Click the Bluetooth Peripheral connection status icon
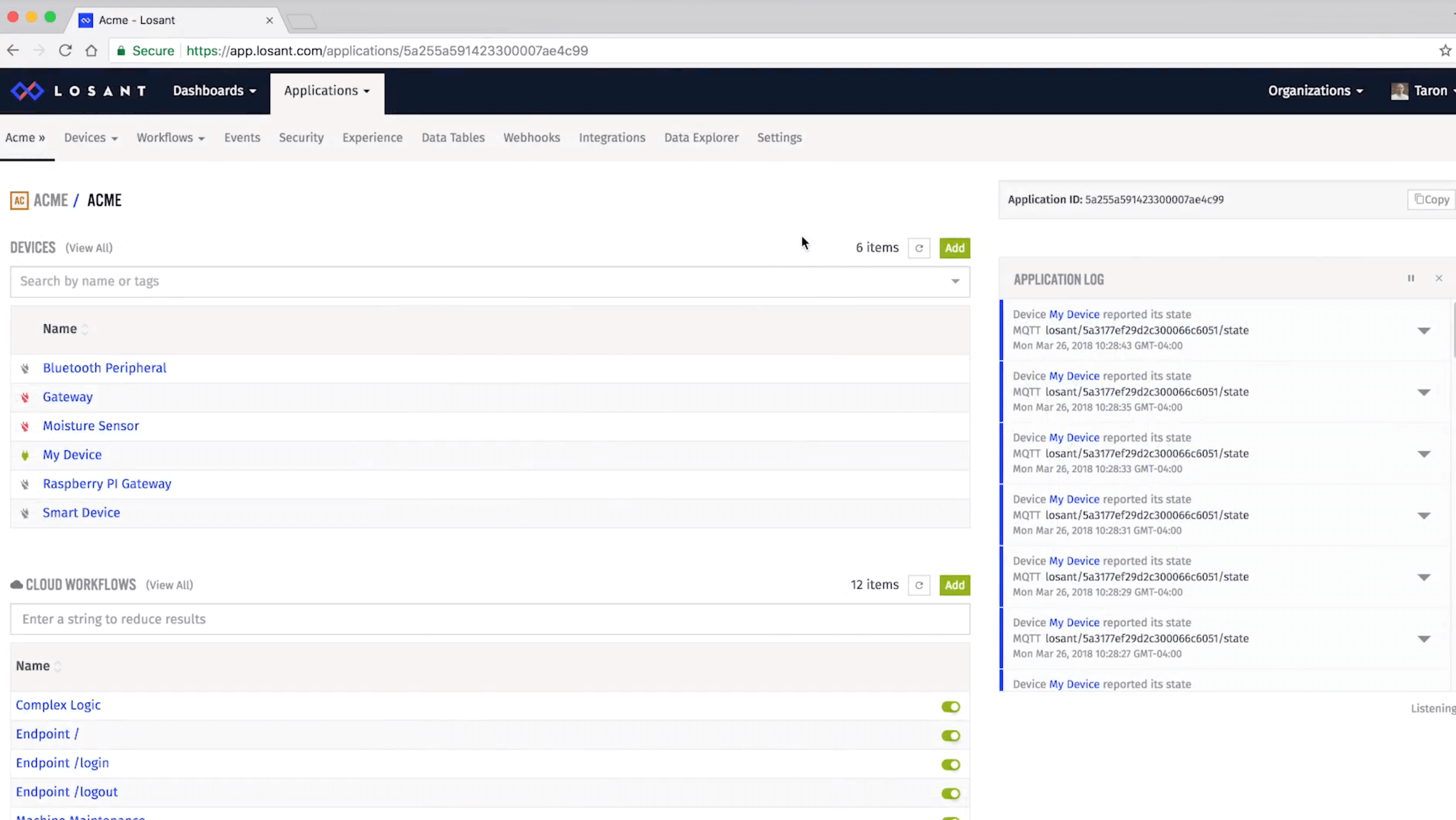The width and height of the screenshot is (1456, 820). coord(25,369)
